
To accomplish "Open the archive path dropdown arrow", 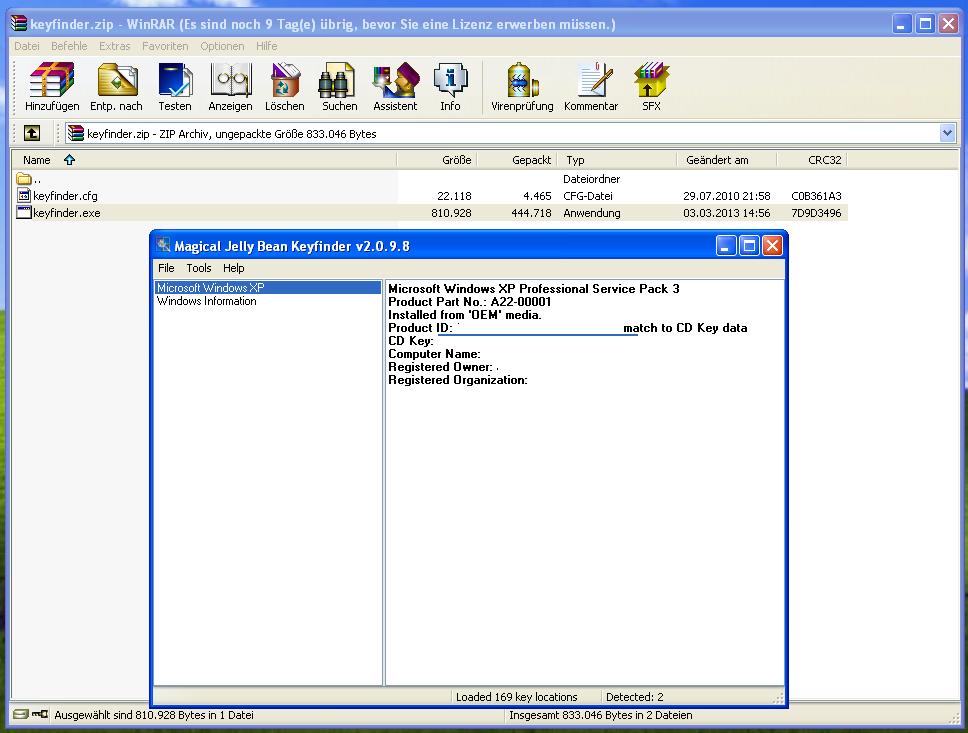I will tap(948, 133).
